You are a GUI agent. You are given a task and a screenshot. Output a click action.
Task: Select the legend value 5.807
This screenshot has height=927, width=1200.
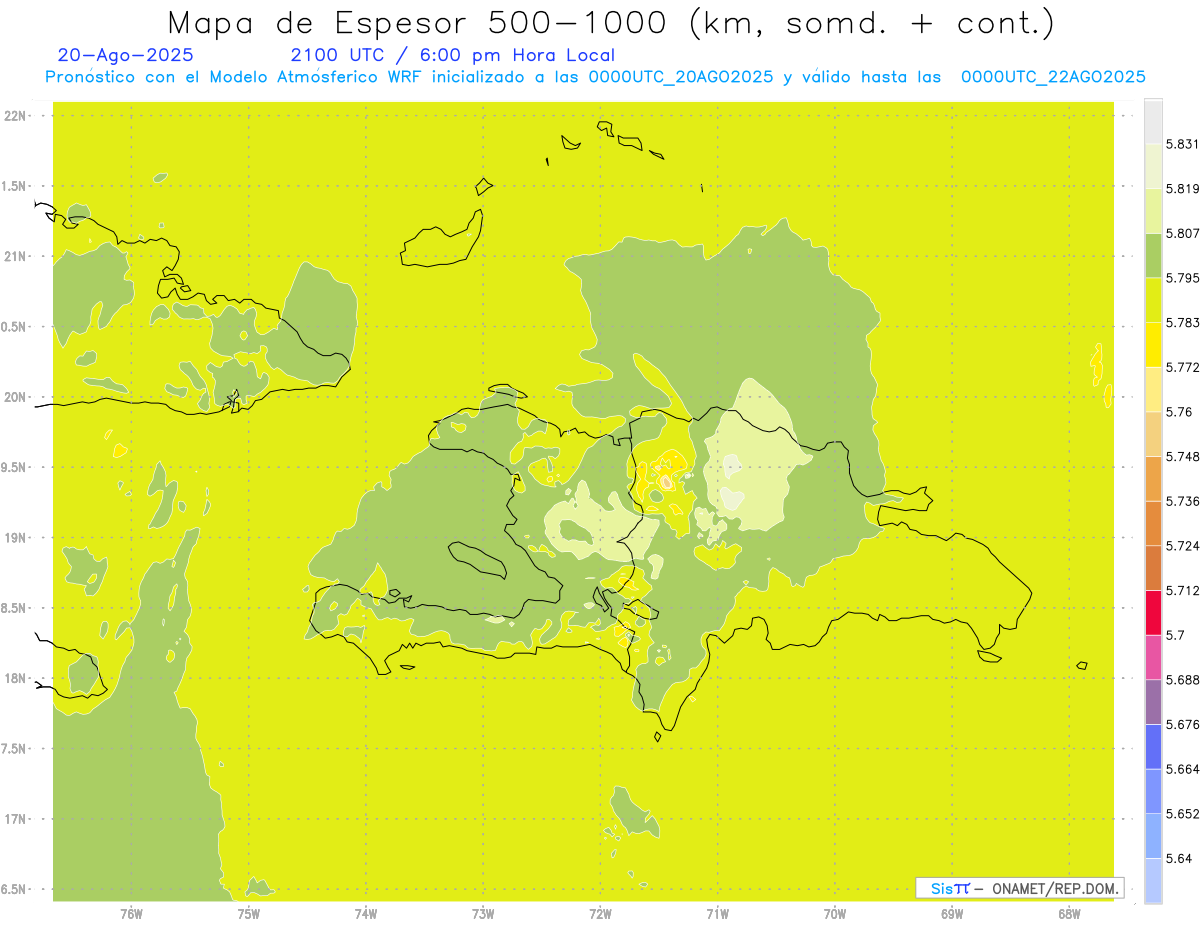click(1182, 233)
